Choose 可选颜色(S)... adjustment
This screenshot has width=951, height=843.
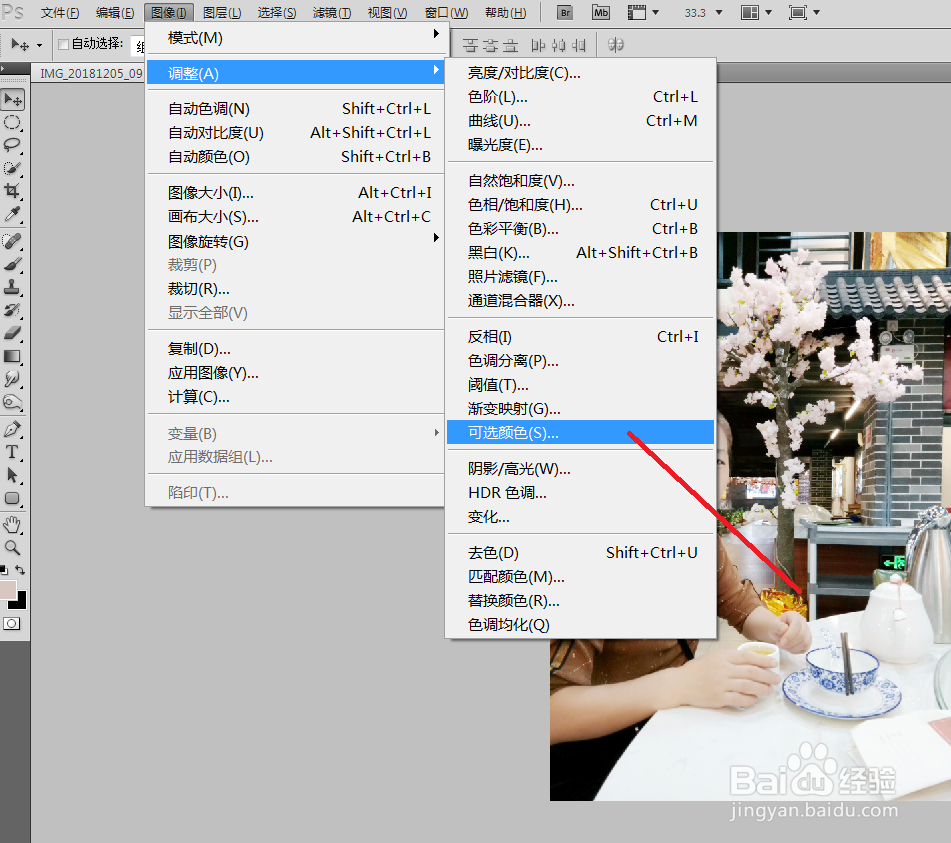click(580, 432)
